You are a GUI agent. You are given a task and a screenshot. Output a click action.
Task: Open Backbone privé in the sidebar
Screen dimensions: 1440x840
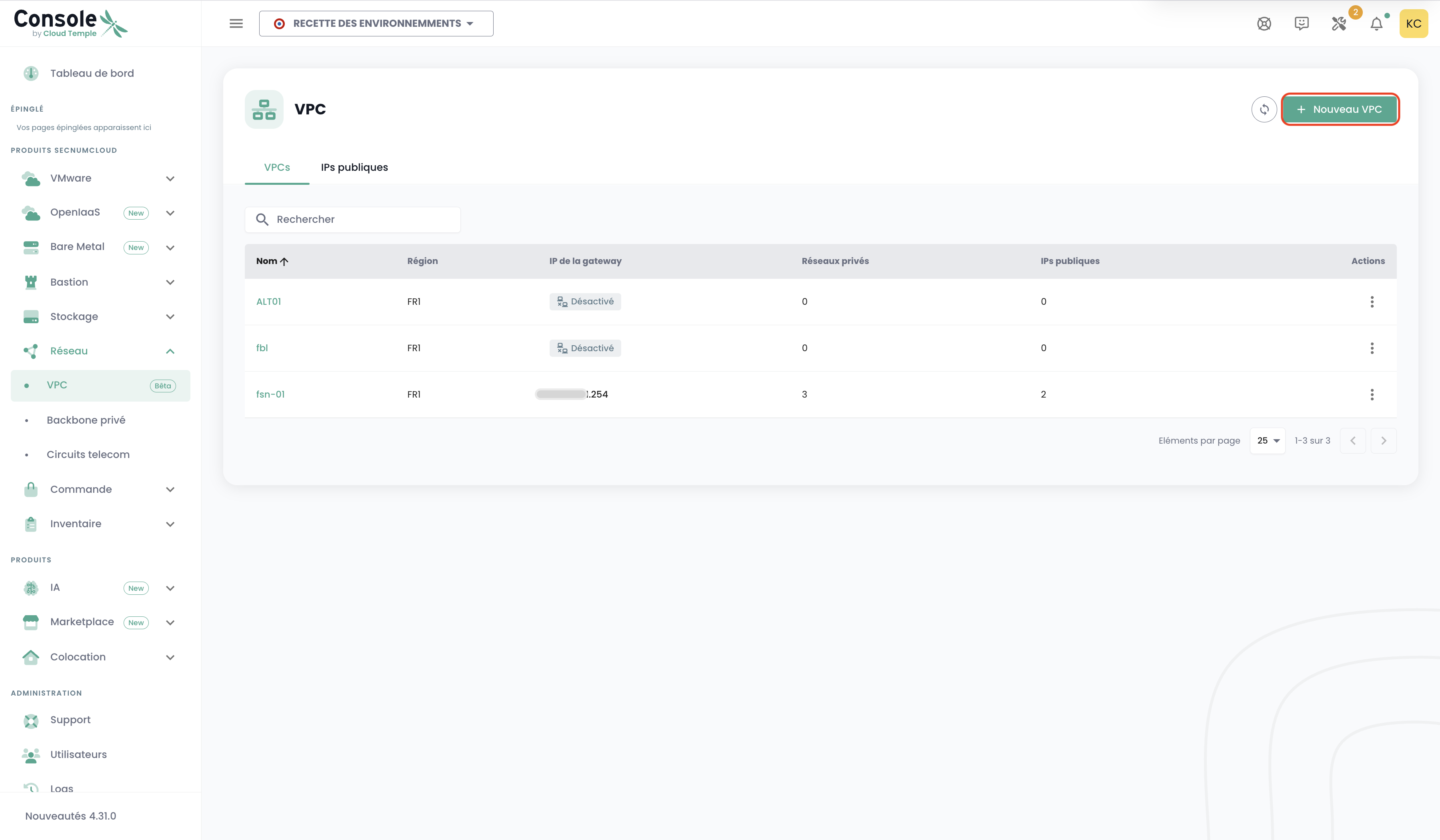86,420
